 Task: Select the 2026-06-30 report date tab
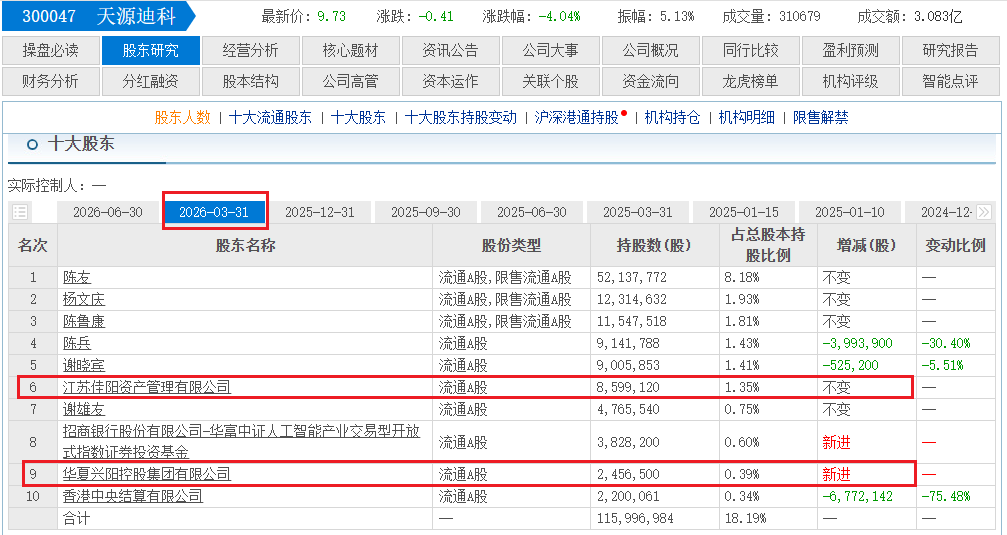(108, 212)
